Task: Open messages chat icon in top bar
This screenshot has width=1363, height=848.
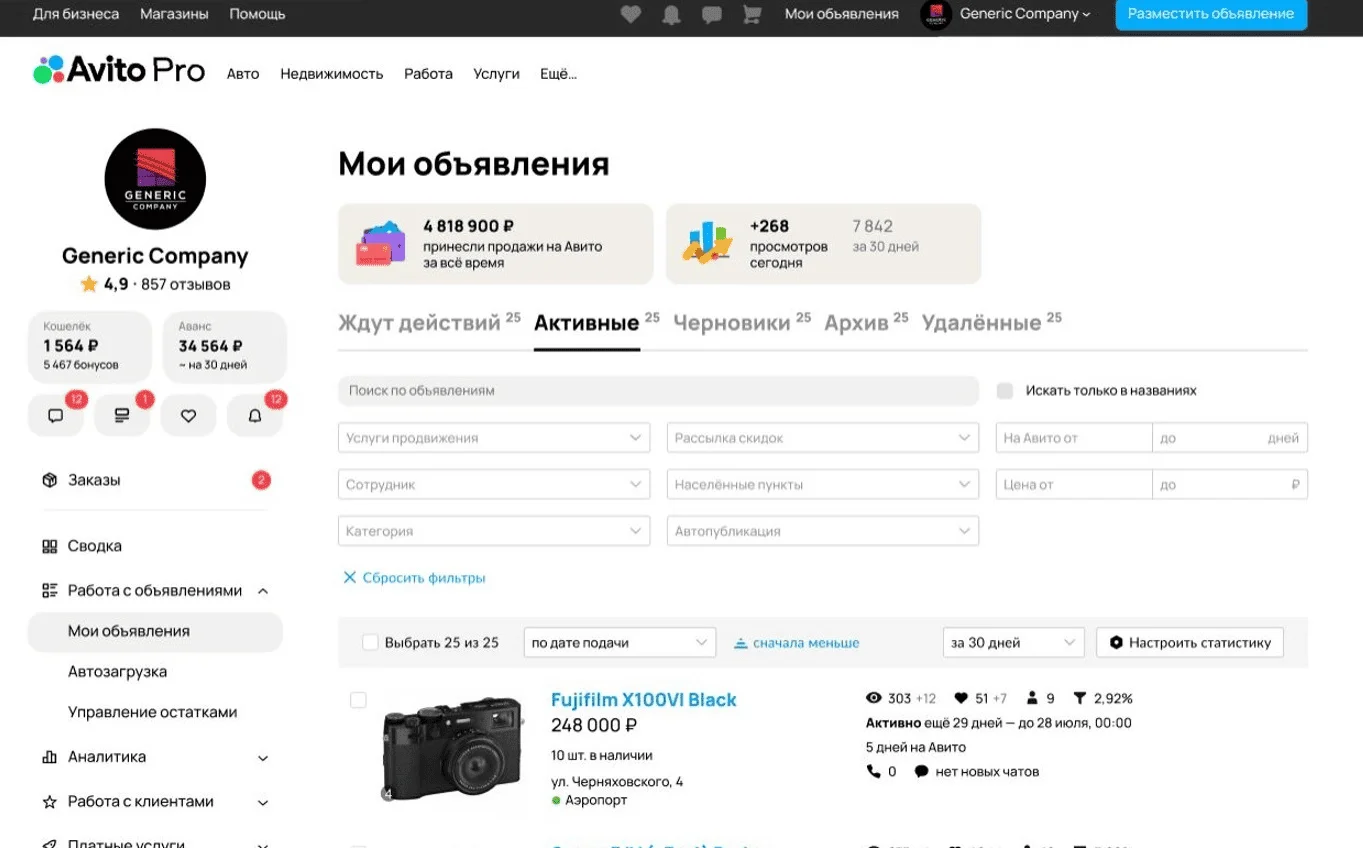Action: point(712,14)
